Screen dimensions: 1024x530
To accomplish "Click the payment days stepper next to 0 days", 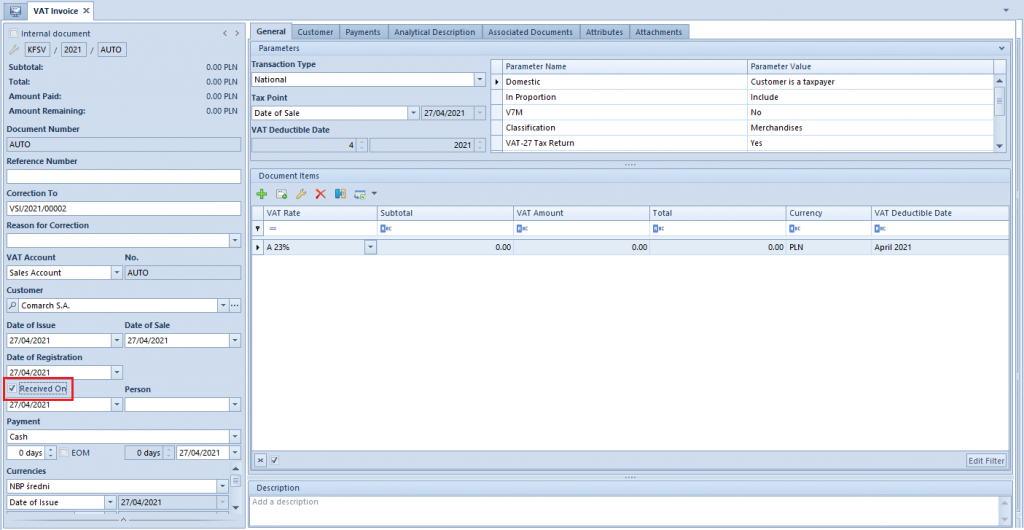I will (52, 453).
